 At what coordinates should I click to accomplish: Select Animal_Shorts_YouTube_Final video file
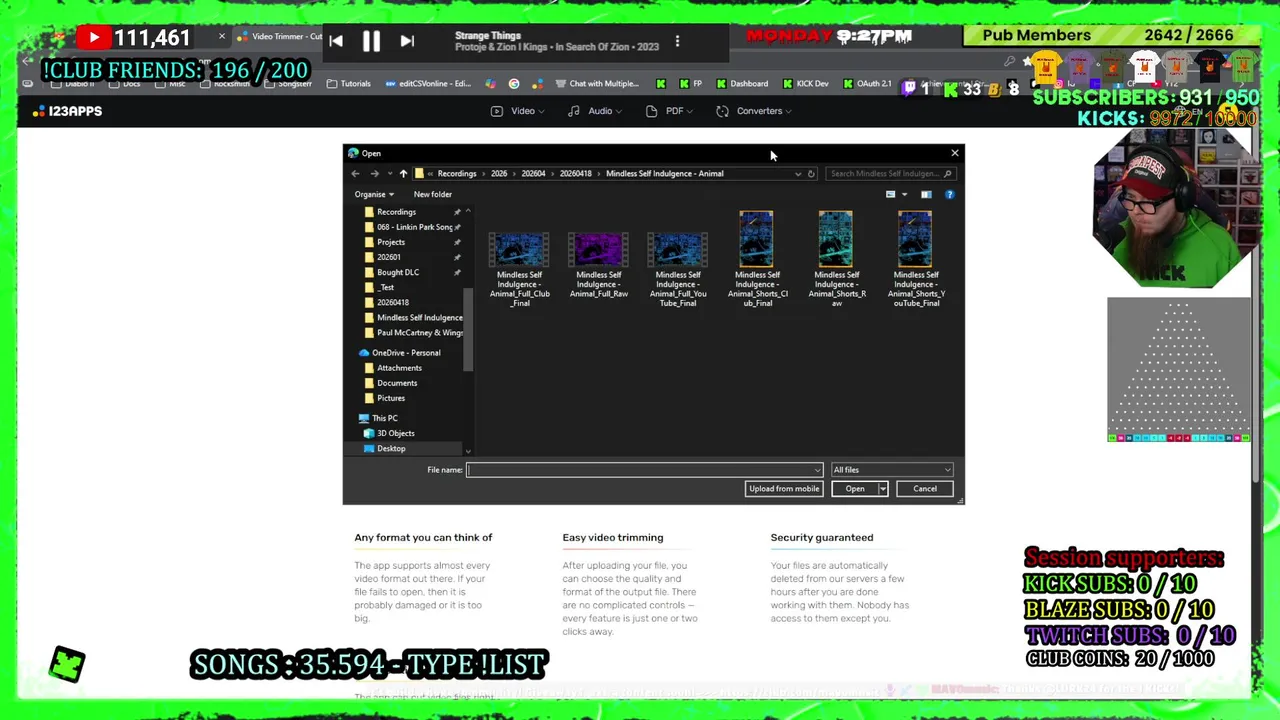[x=916, y=259]
